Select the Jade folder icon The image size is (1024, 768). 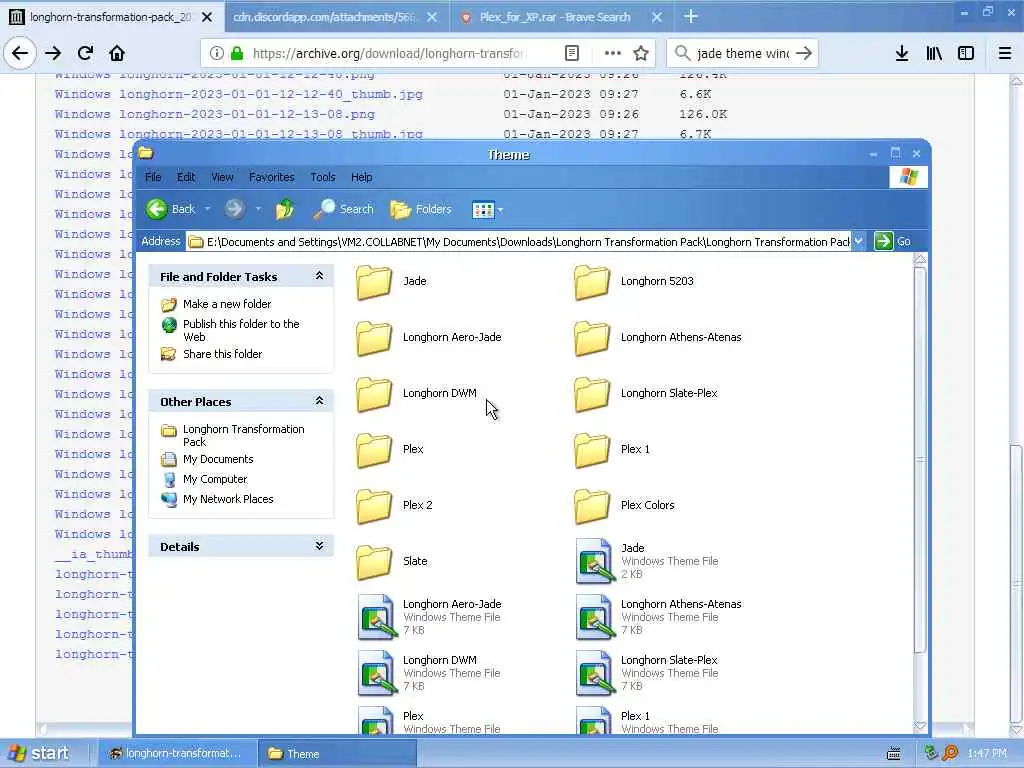coord(374,282)
